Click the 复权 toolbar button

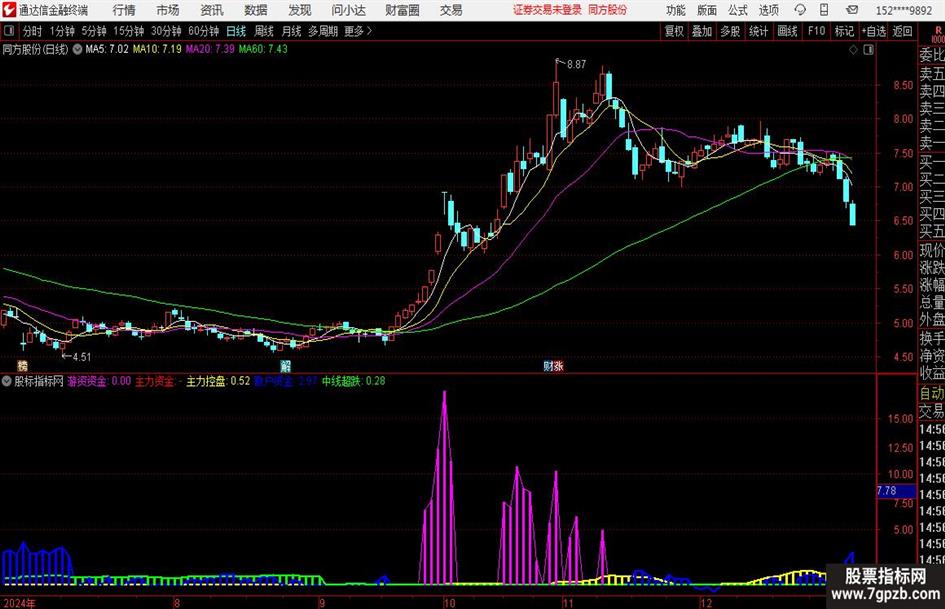[674, 31]
